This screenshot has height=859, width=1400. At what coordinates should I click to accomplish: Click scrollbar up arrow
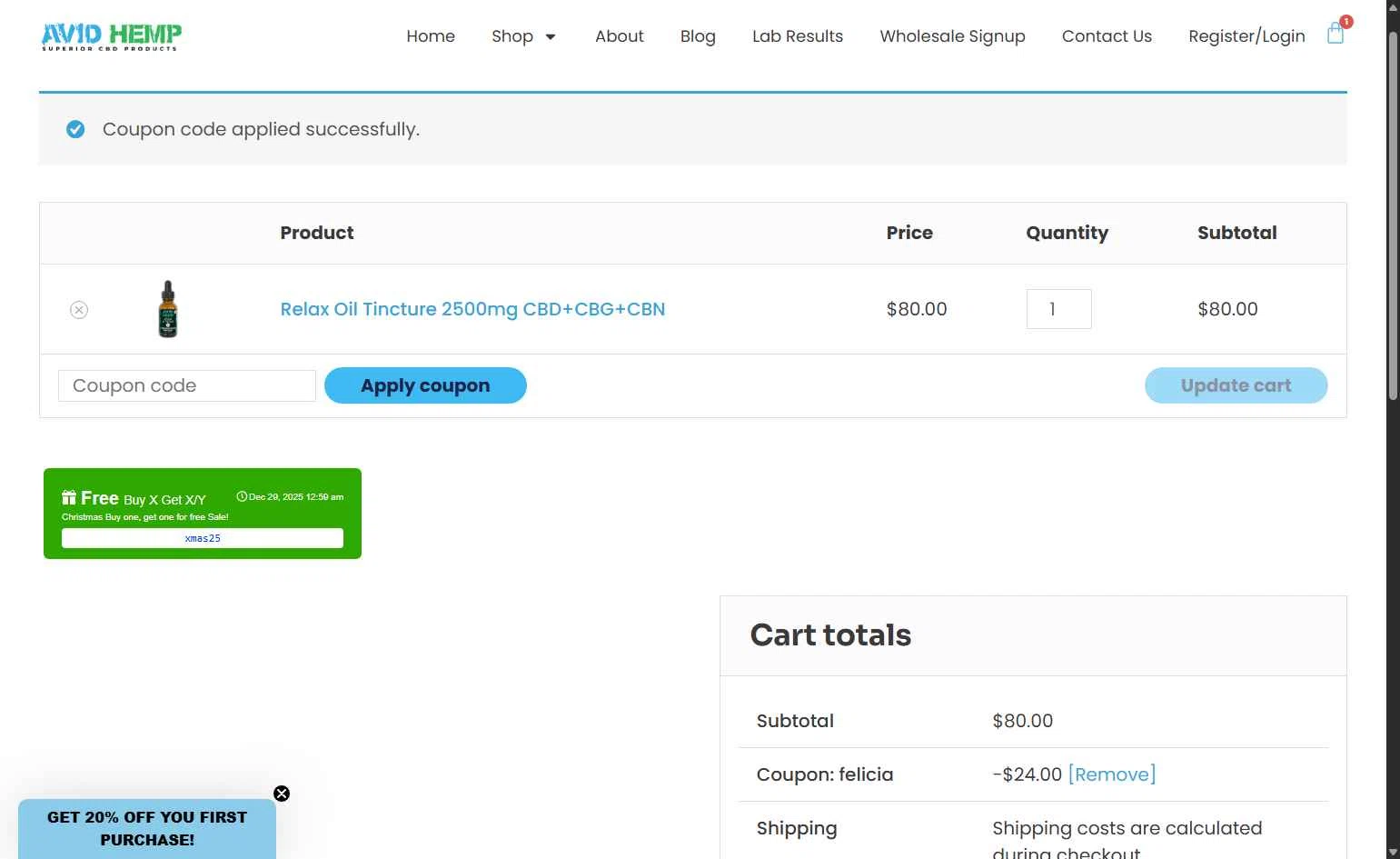click(x=1393, y=7)
